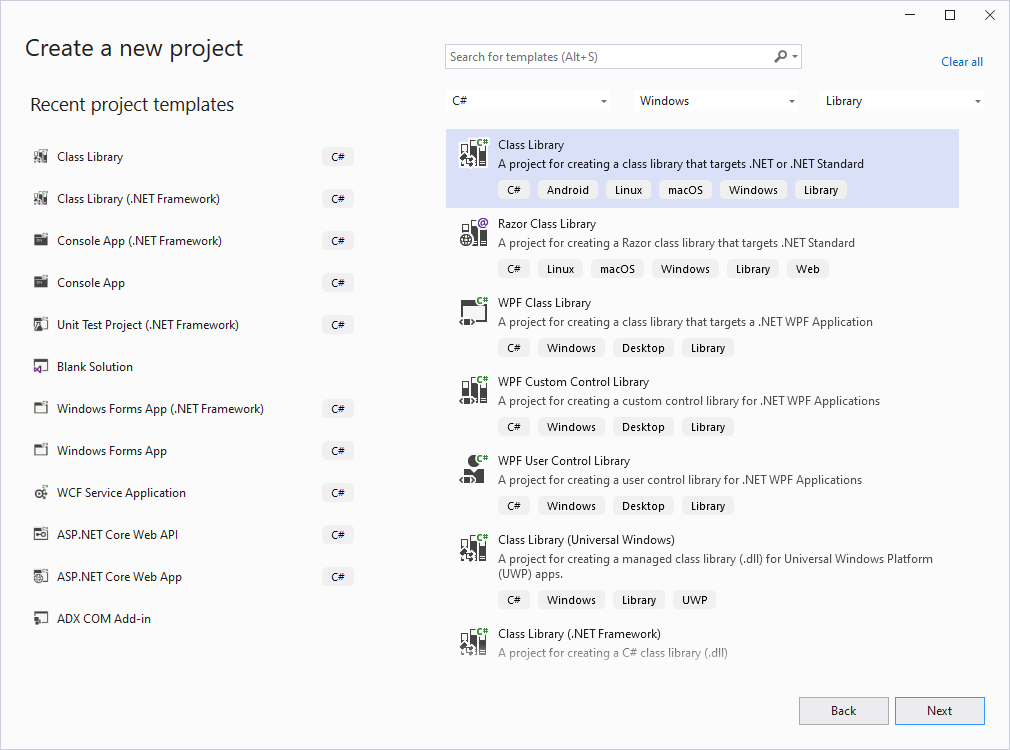Click the UWP tag on Universal Windows library
1010x750 pixels.
pyautogui.click(x=694, y=600)
